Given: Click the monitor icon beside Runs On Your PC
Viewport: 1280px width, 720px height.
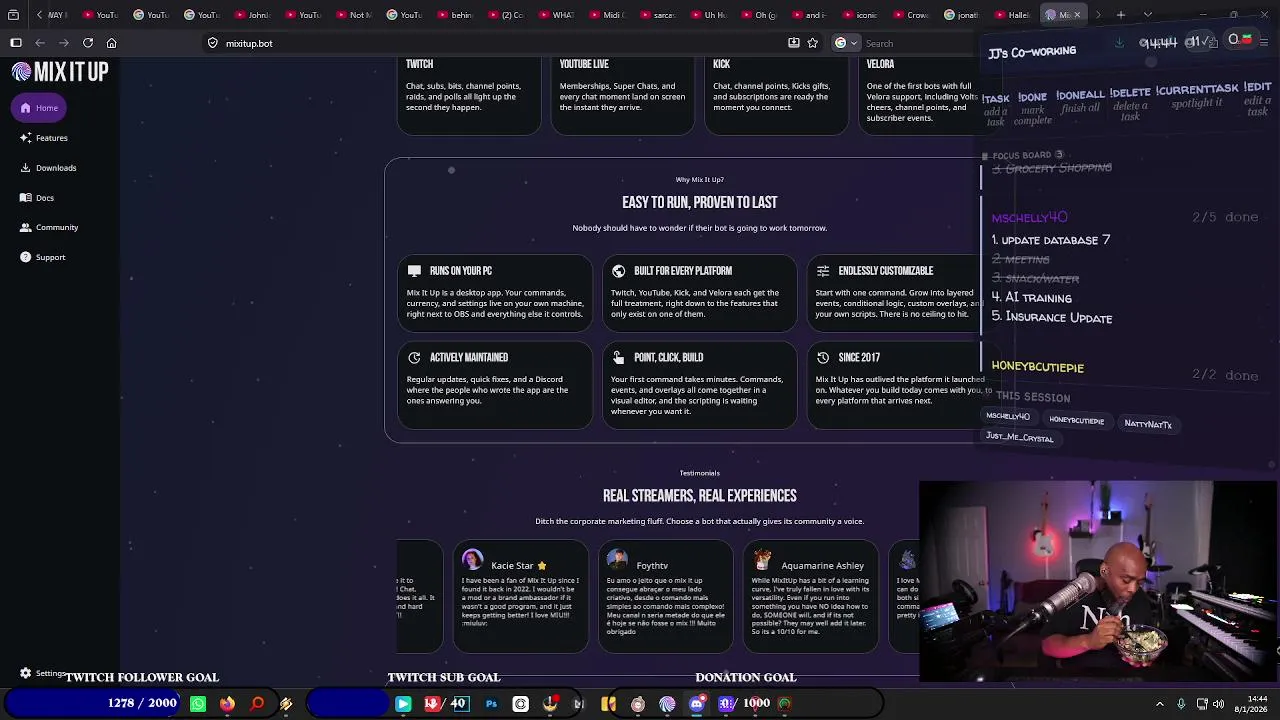Looking at the screenshot, I should click(414, 271).
